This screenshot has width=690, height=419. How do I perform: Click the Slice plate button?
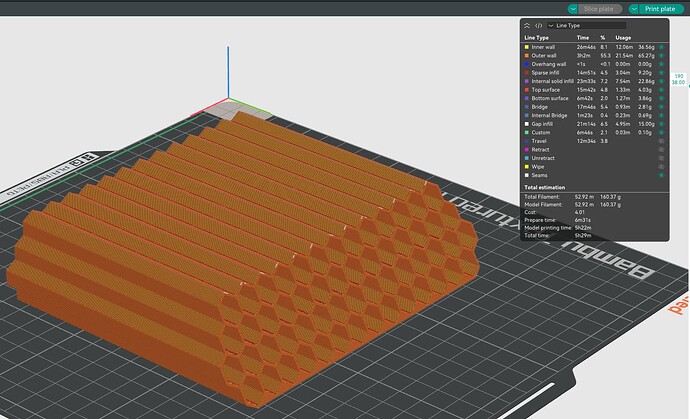(599, 9)
